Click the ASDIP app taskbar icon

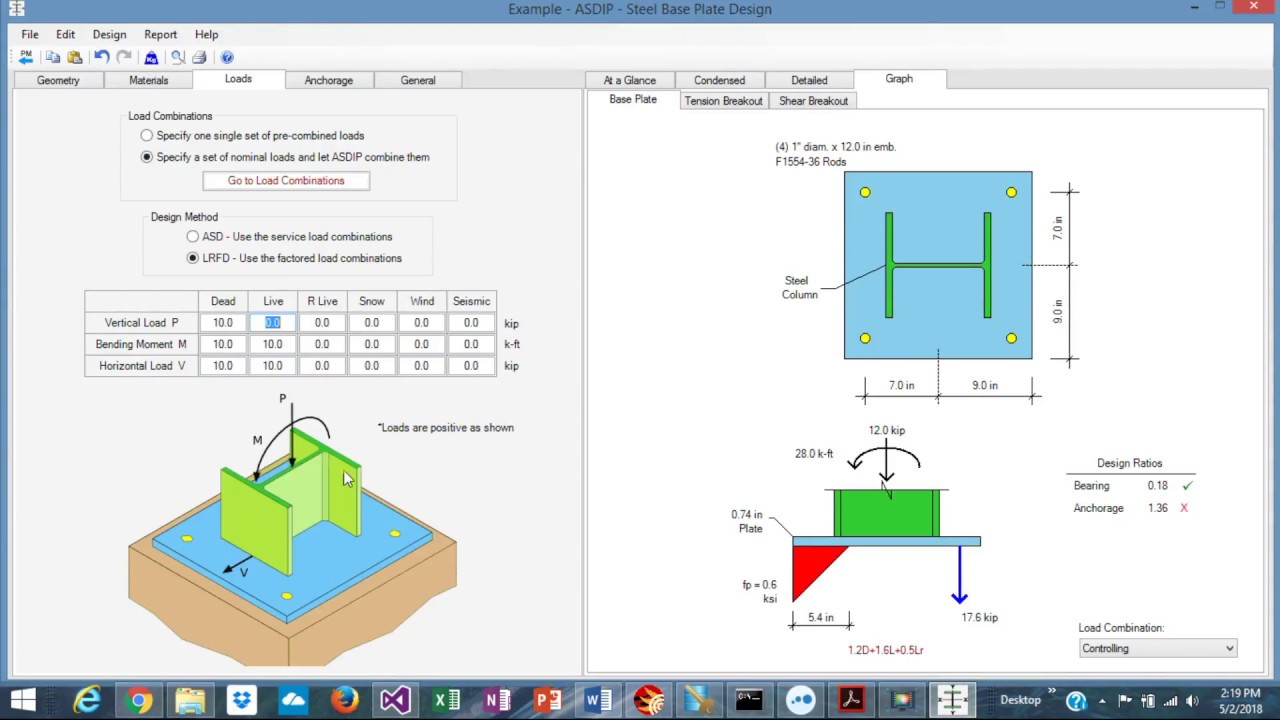(953, 700)
